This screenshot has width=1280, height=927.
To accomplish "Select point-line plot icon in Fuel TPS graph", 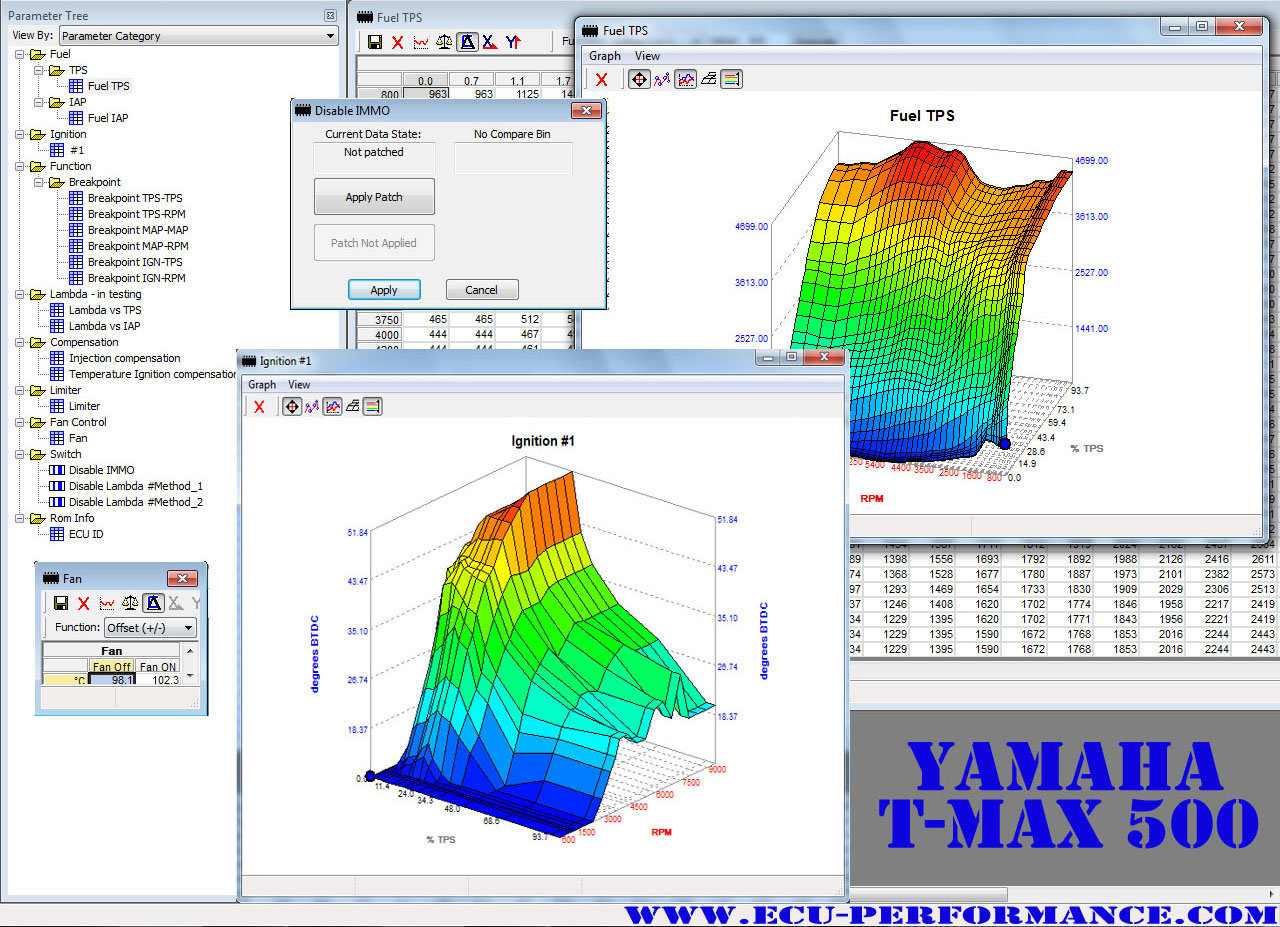I will point(661,79).
